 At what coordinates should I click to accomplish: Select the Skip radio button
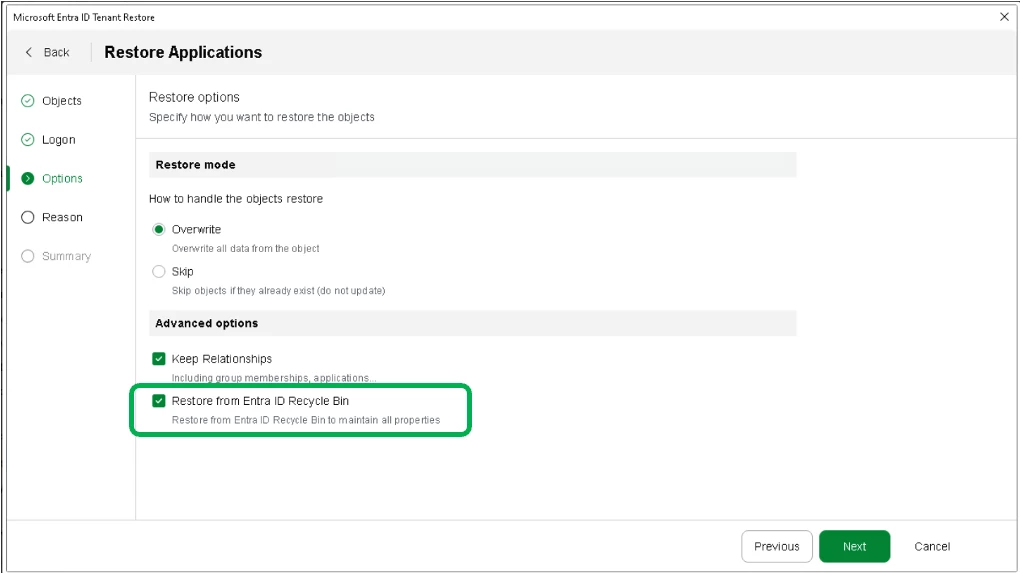tap(159, 271)
